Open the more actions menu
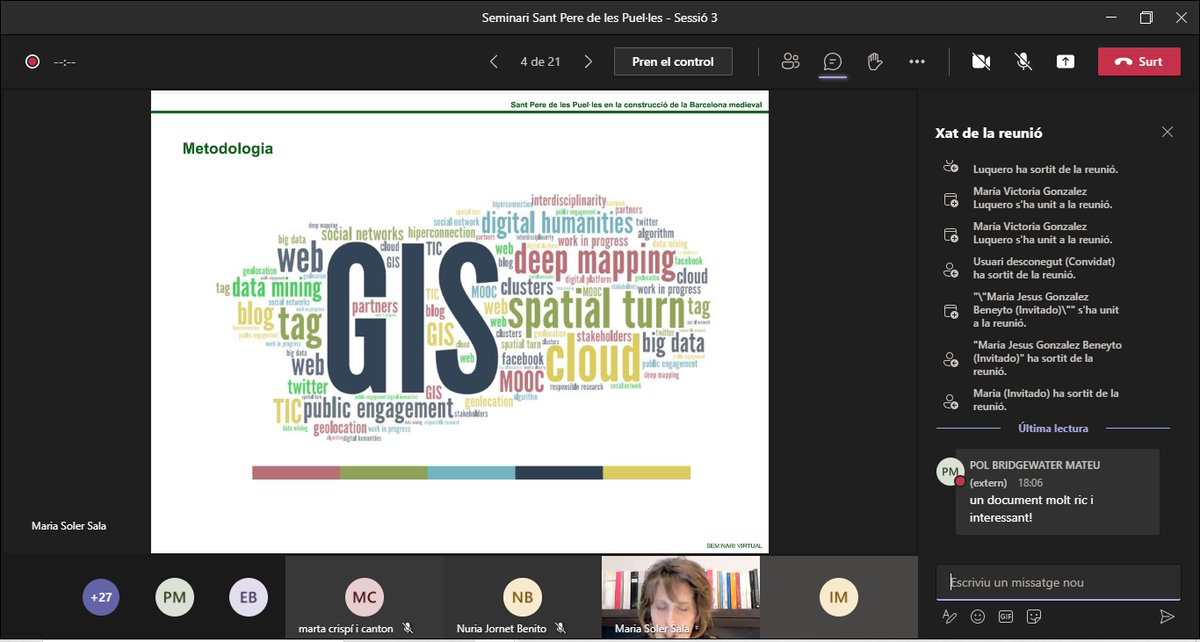 [x=917, y=61]
